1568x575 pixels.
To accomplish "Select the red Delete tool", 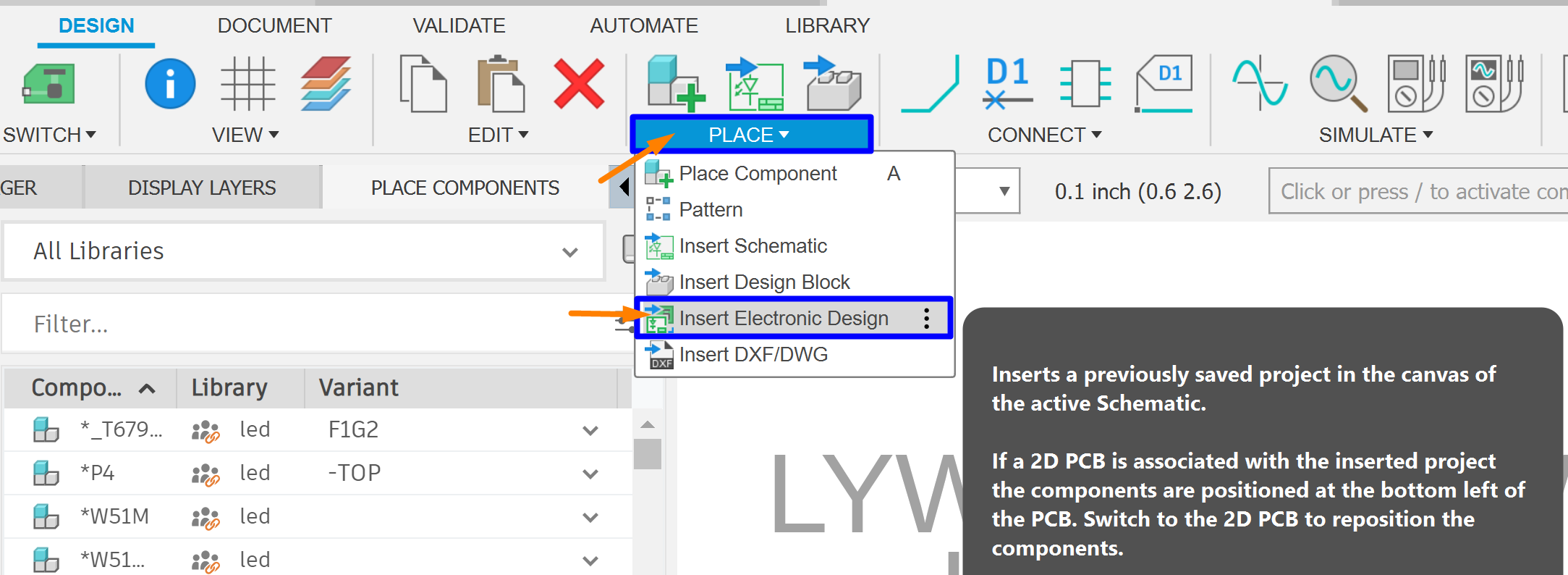I will pos(579,83).
